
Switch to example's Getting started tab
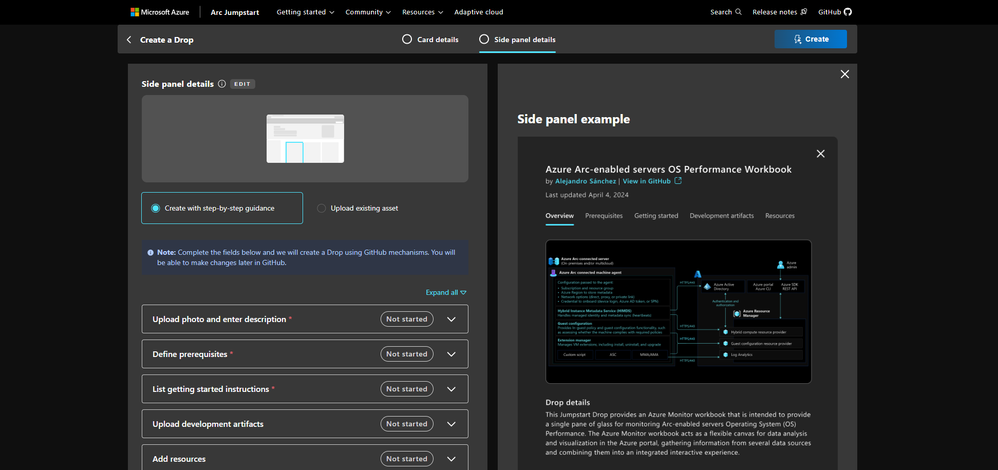point(656,216)
